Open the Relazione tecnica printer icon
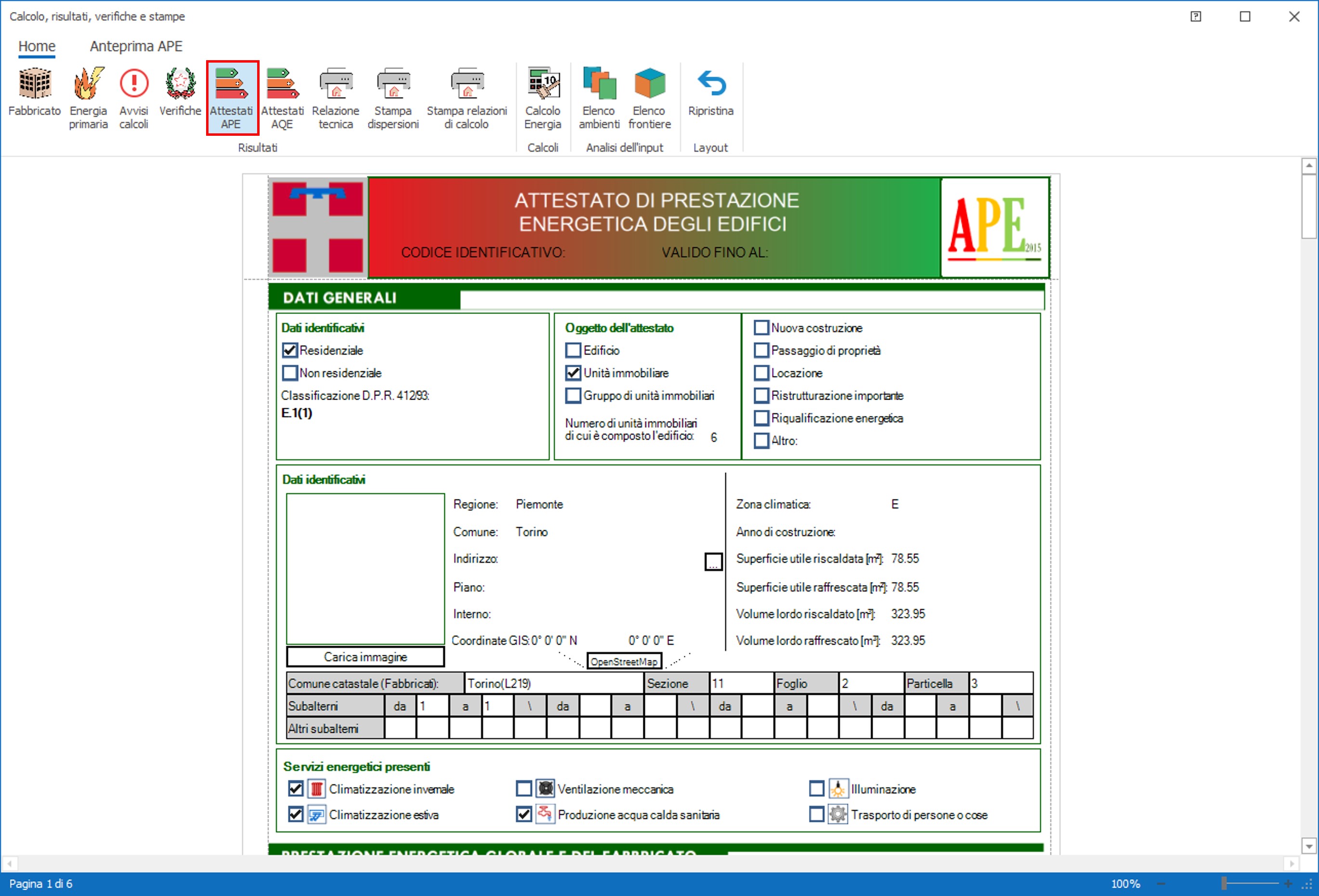 (x=336, y=96)
